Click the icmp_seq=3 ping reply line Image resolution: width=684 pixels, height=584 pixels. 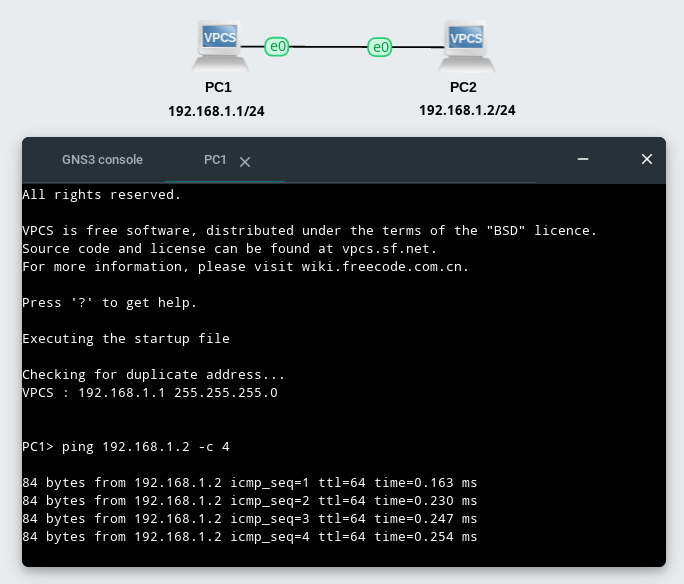point(250,519)
